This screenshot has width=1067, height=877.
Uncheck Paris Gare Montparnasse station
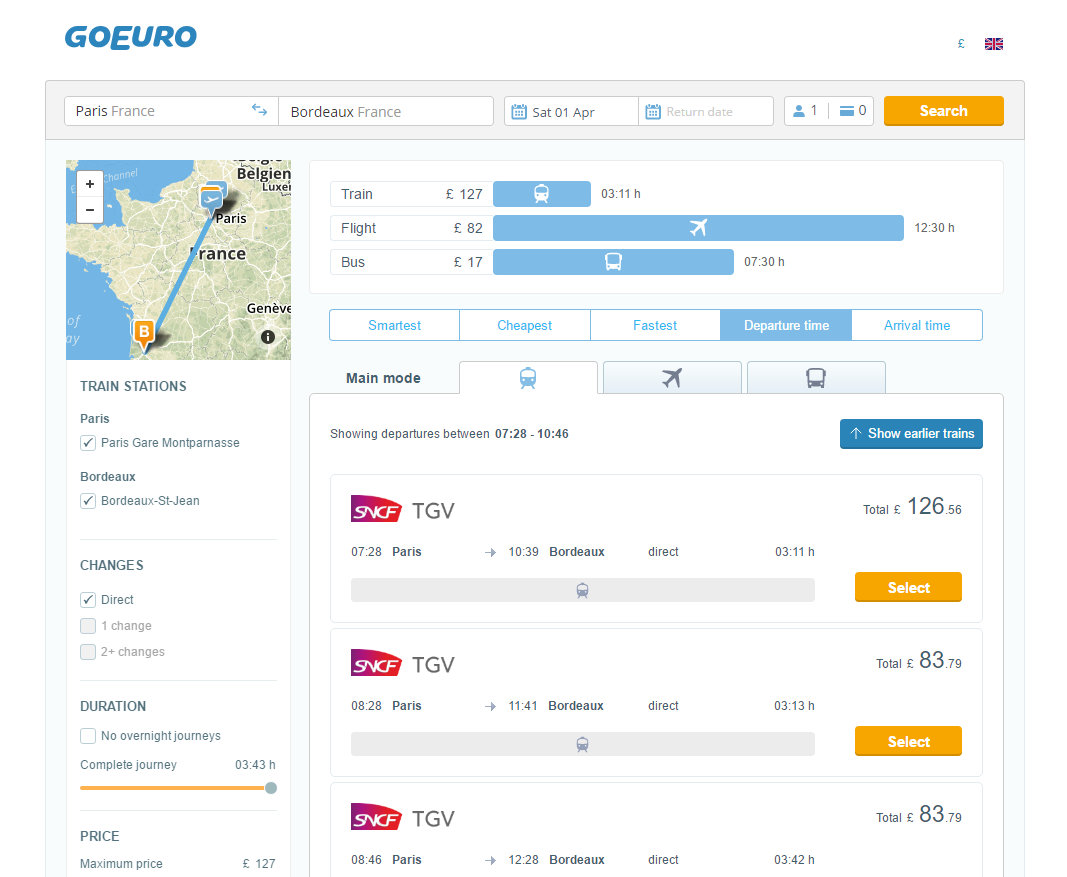coord(88,443)
